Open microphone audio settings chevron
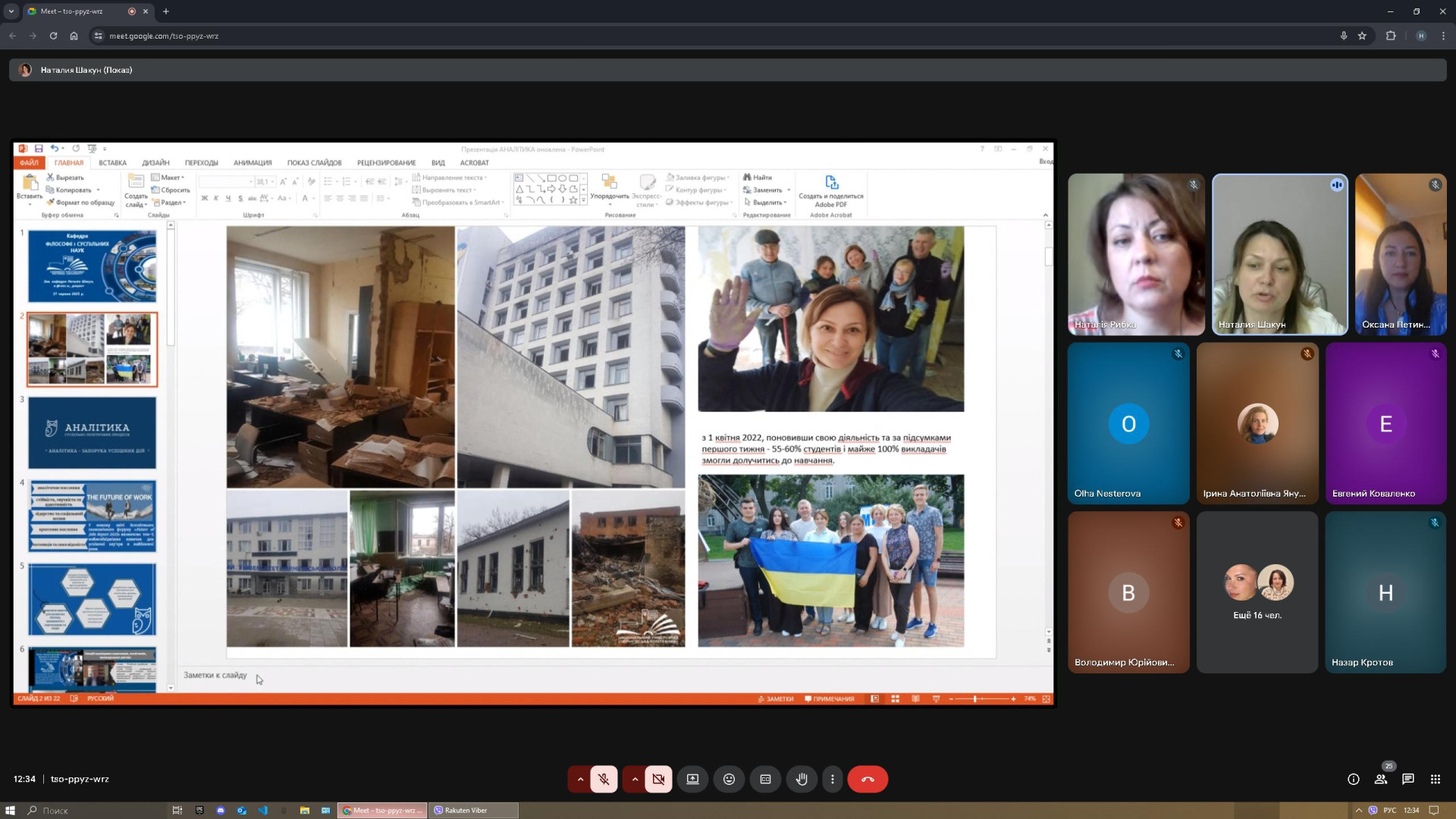This screenshot has width=1456, height=819. click(x=580, y=779)
